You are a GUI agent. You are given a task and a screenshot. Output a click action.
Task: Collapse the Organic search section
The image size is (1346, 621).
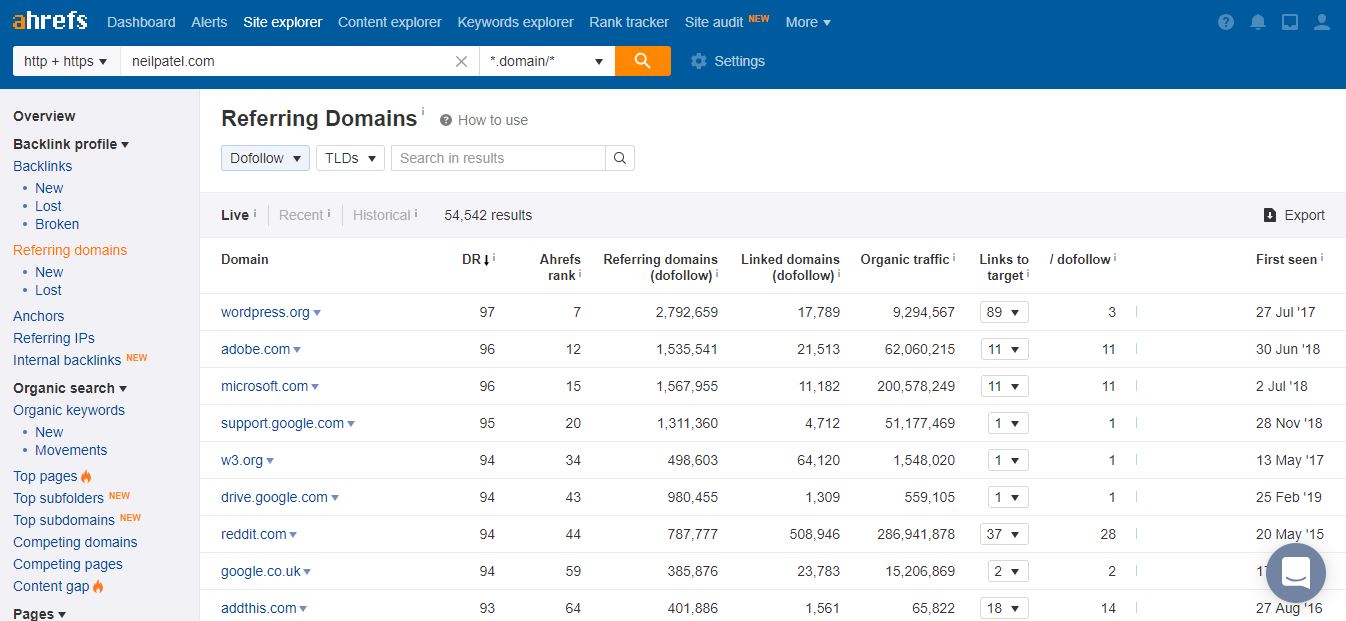tap(70, 388)
